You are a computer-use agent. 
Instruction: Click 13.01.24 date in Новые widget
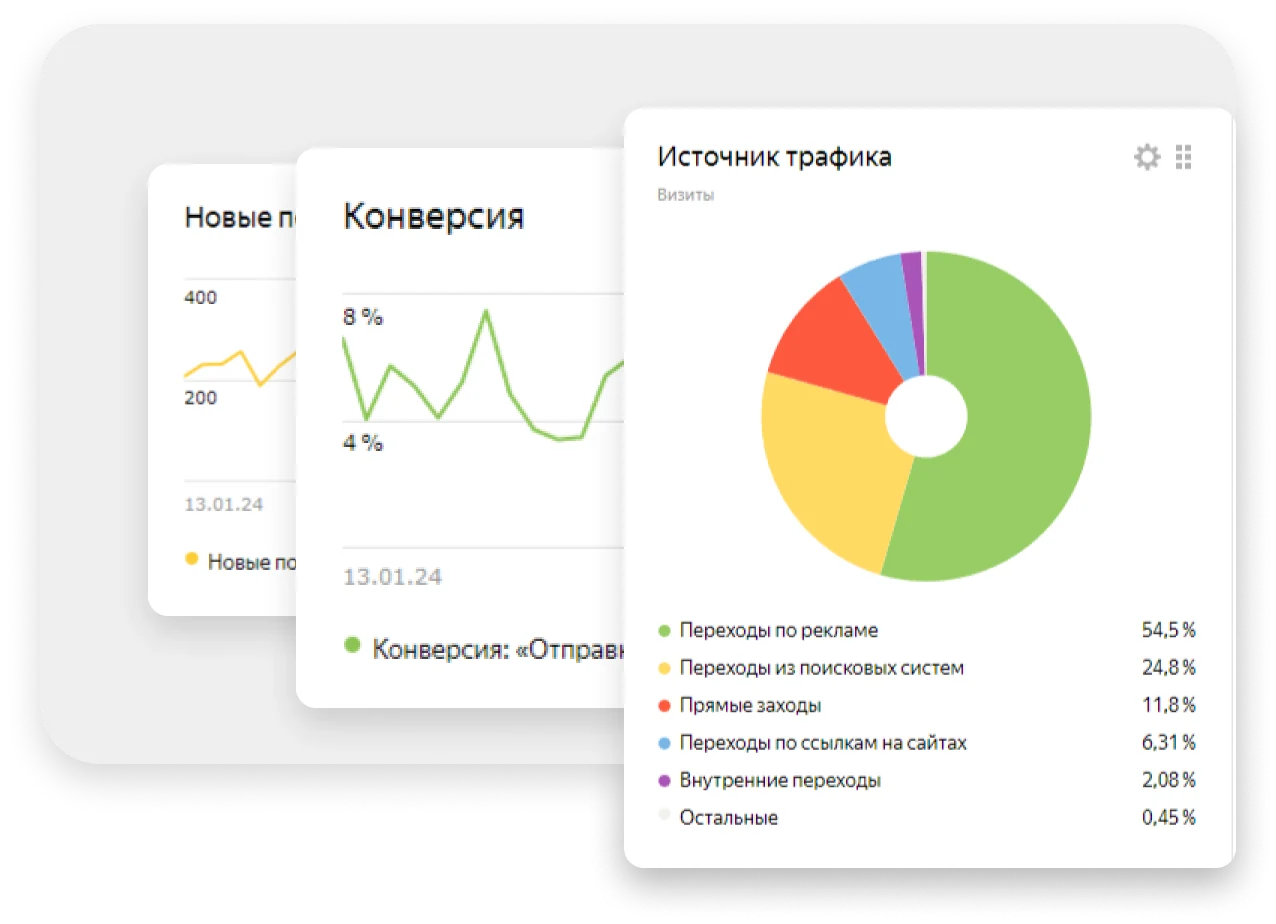pyautogui.click(x=224, y=504)
